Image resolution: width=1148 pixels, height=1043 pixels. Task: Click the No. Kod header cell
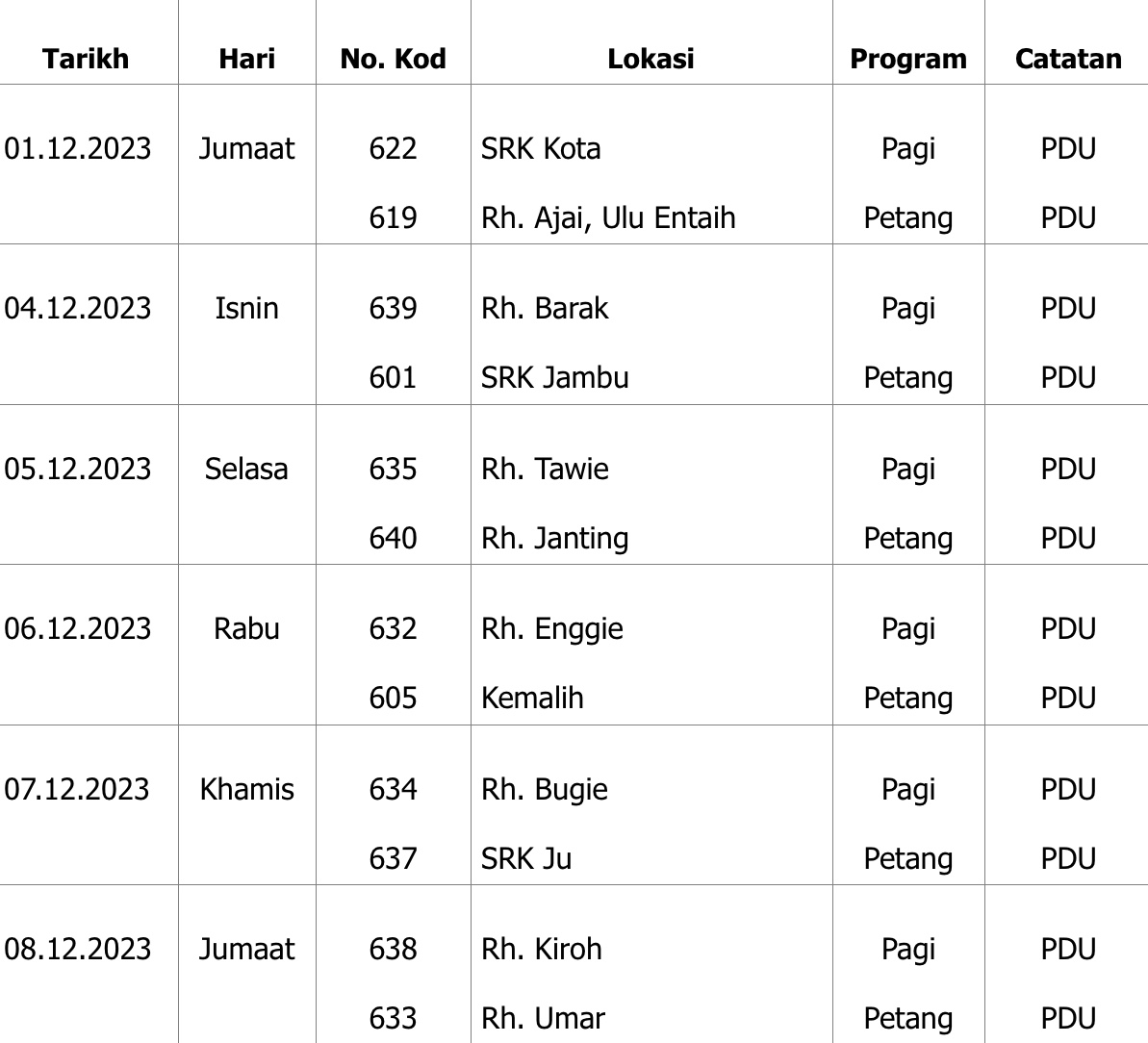coord(393,59)
